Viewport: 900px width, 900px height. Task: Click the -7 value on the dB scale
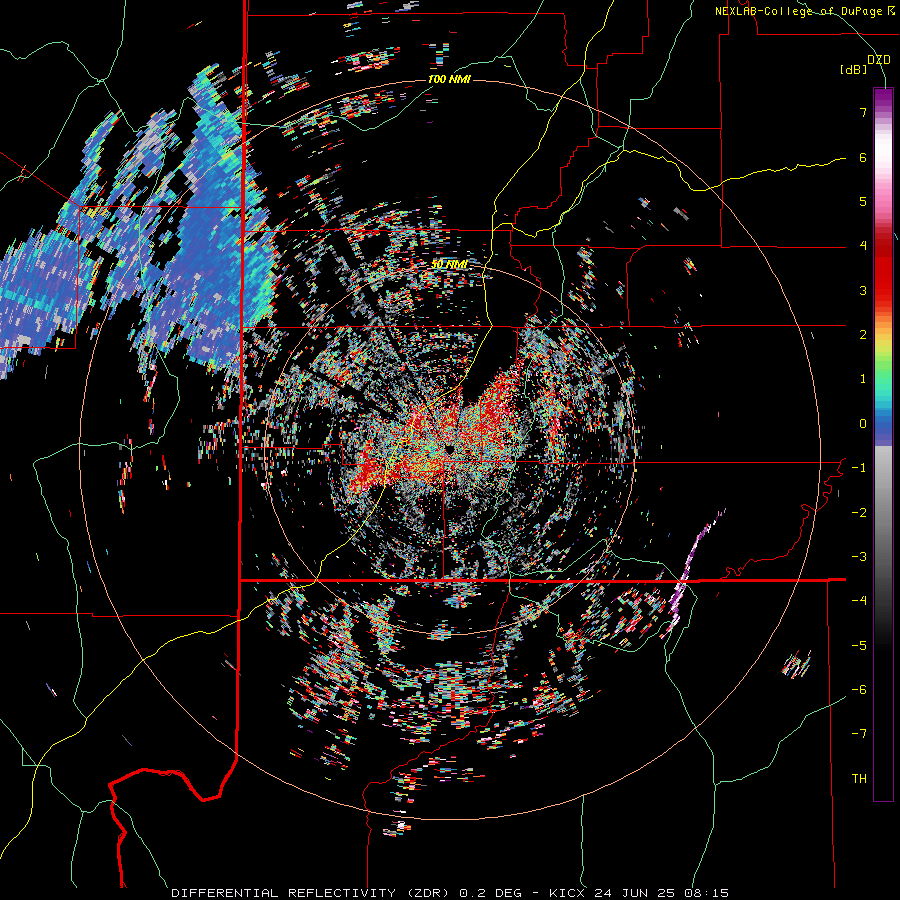click(x=859, y=734)
